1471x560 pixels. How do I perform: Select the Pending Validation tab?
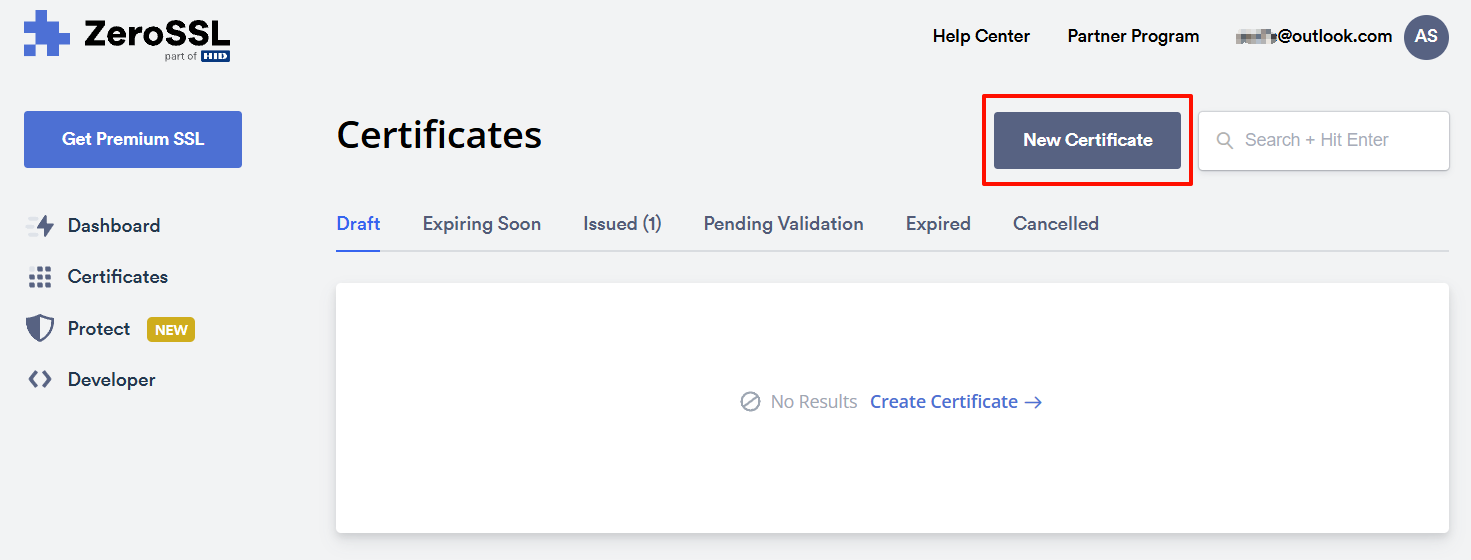[x=783, y=224]
